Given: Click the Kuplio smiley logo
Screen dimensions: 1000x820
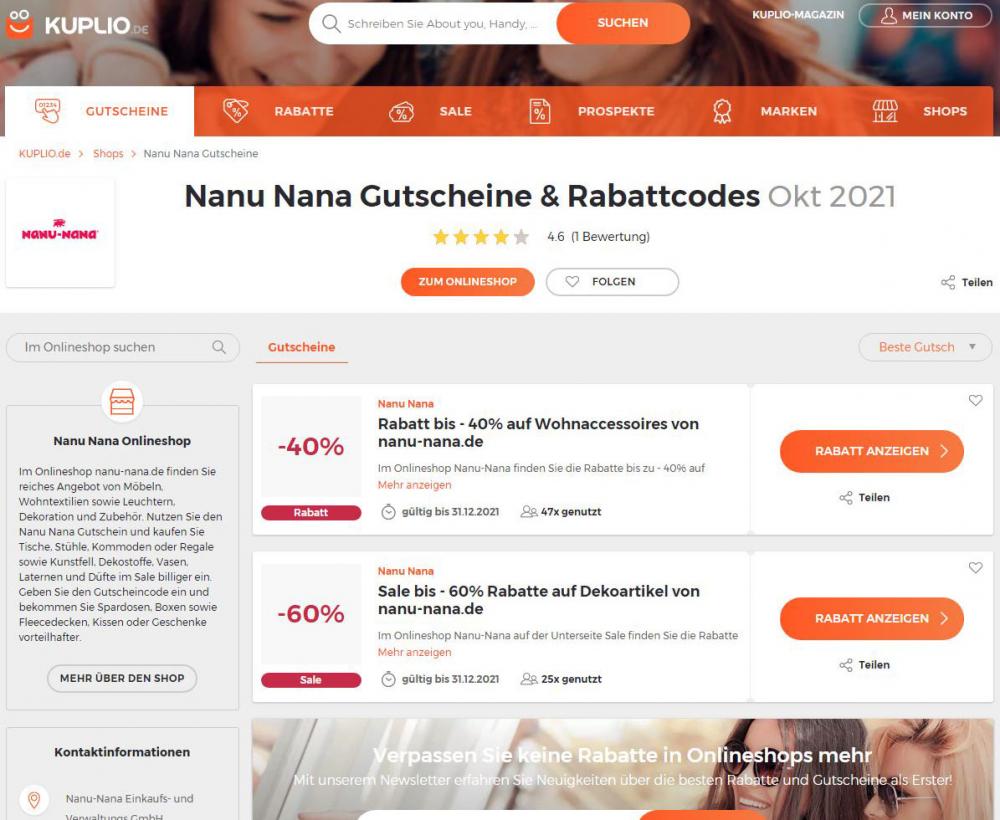Looking at the screenshot, I should (x=19, y=24).
